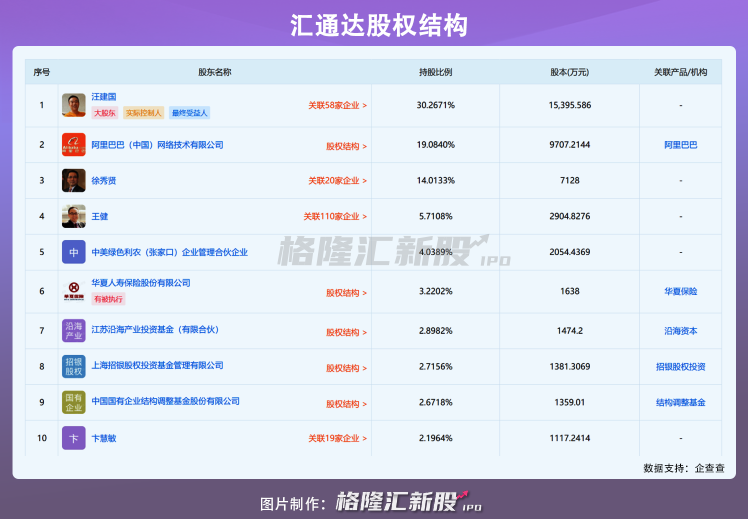Open shareholder 汪建国 name link
The image size is (748, 519).
pyautogui.click(x=104, y=97)
